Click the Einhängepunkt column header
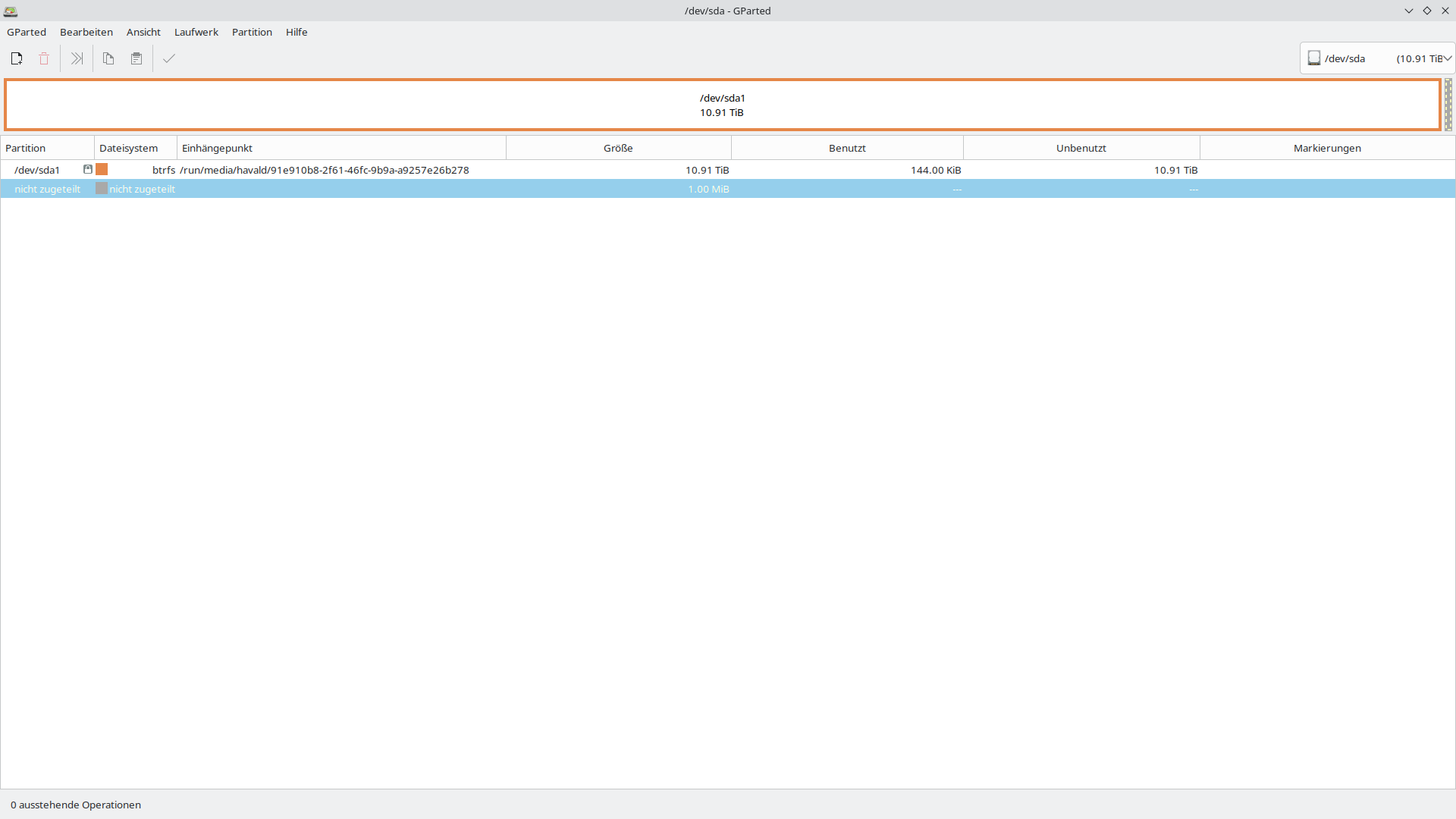The width and height of the screenshot is (1456, 819). point(218,148)
